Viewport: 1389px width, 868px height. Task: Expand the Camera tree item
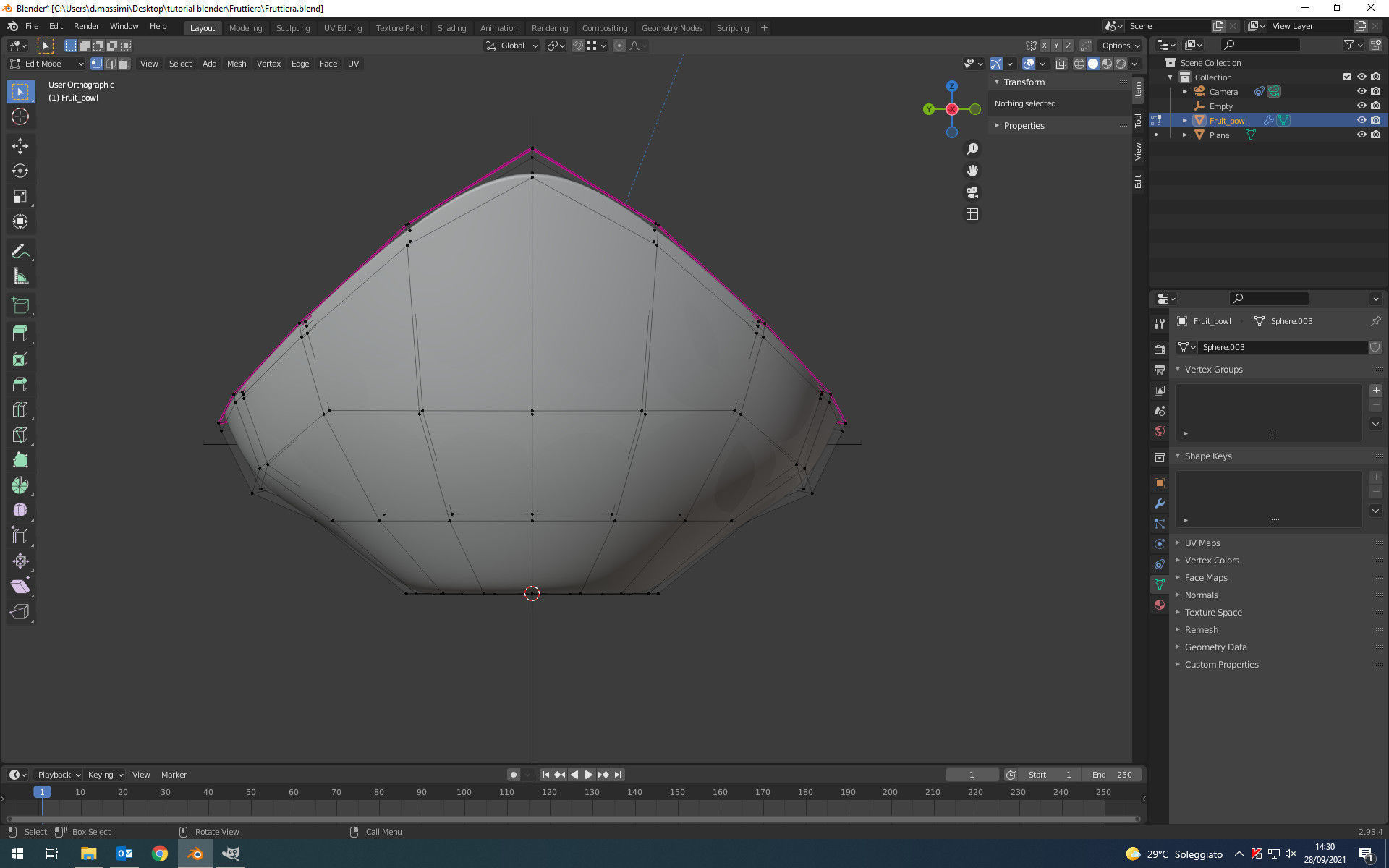(1184, 92)
